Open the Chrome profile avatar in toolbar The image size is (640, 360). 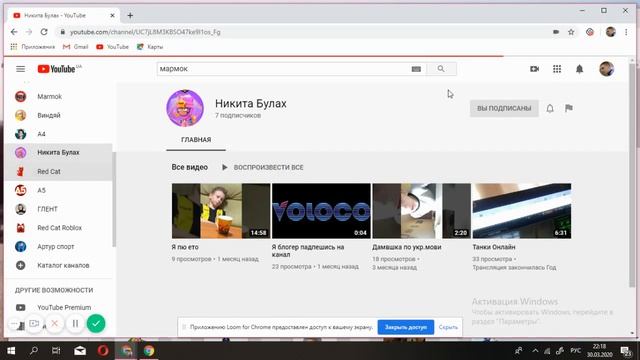611,32
